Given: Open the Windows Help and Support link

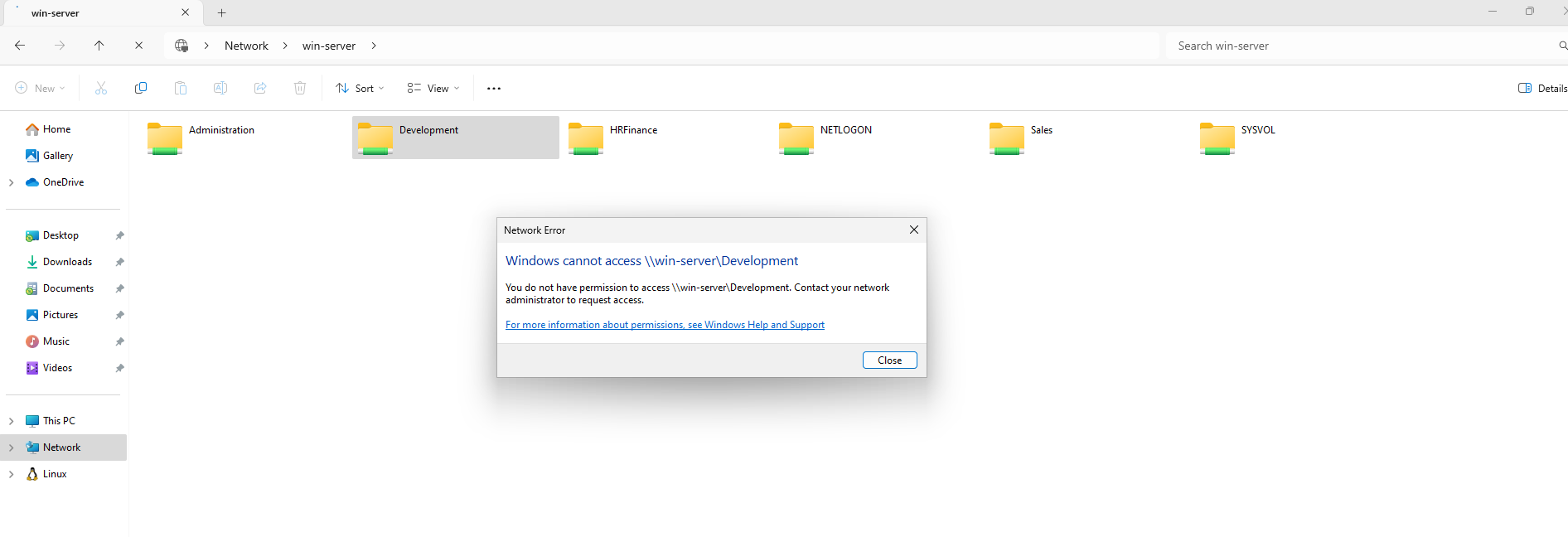Looking at the screenshot, I should click(x=665, y=325).
